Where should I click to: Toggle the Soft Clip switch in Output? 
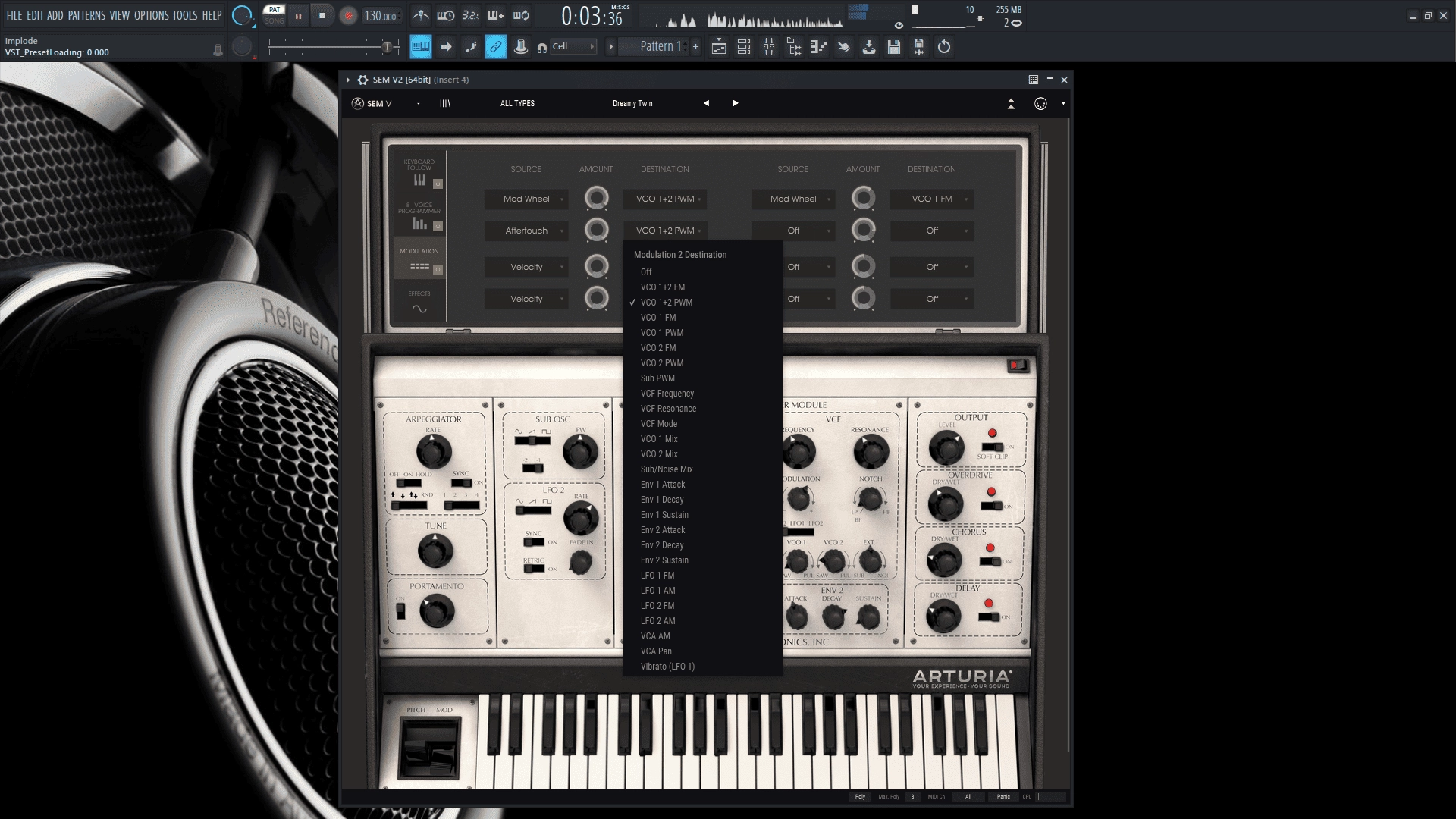tap(992, 447)
